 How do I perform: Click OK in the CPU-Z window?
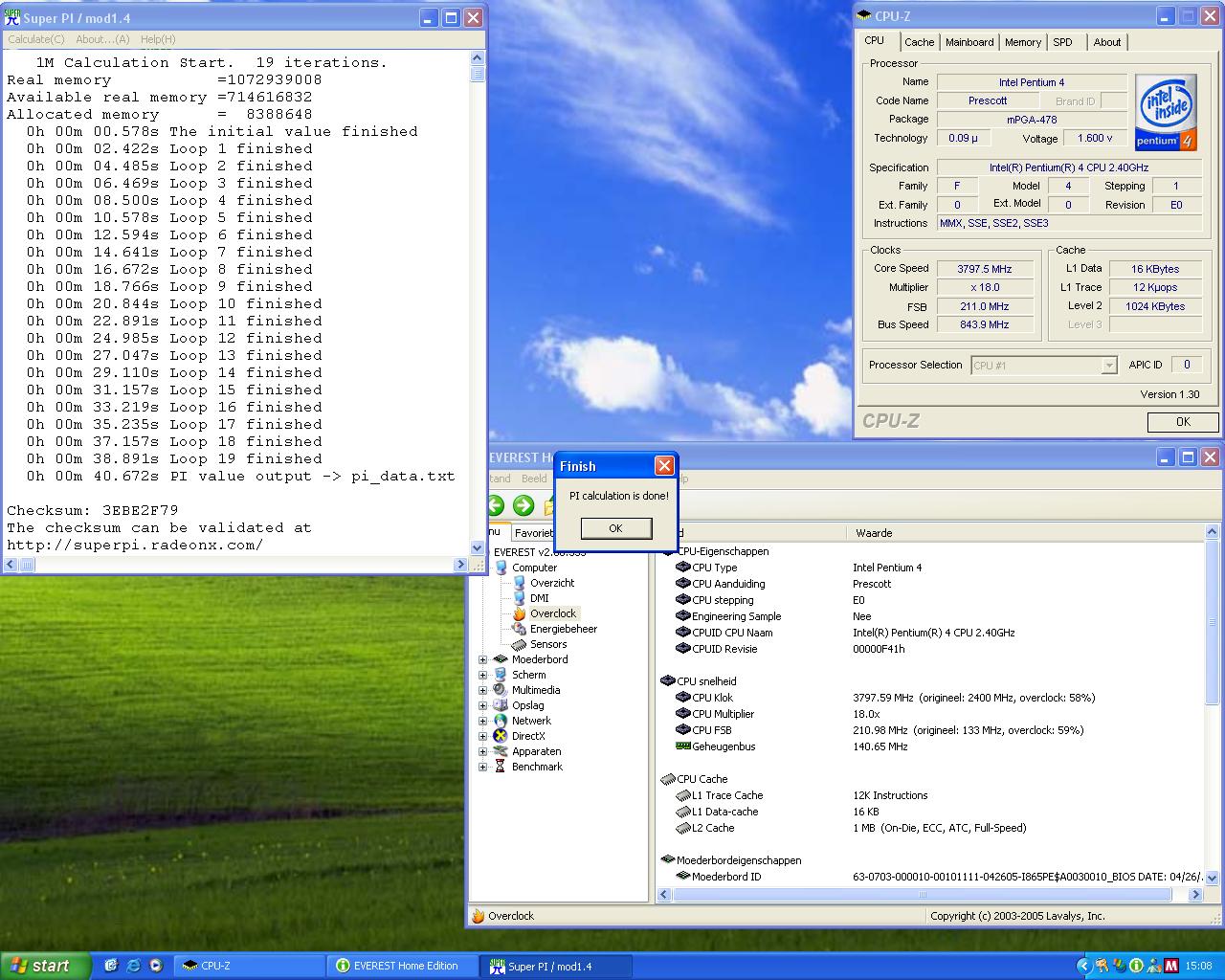(1183, 421)
